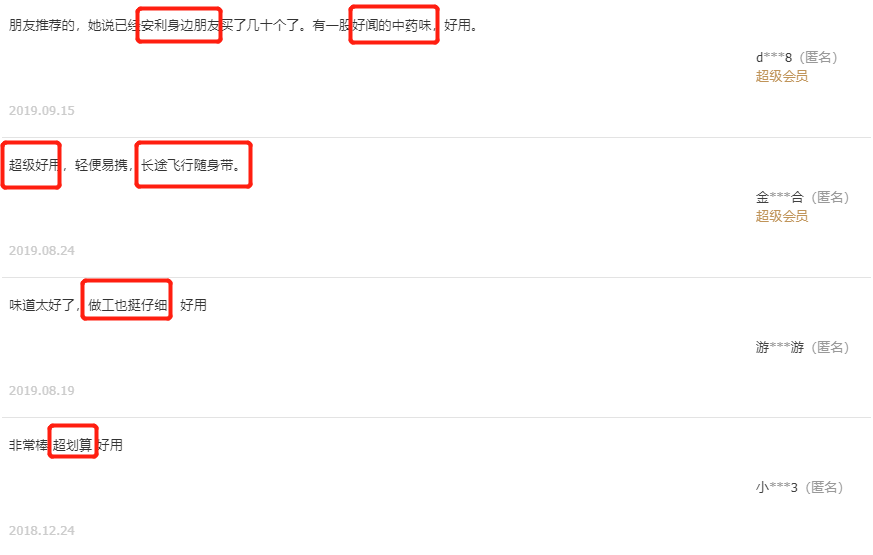Click the review date 2019.09.15
The height and width of the screenshot is (555, 873).
tap(42, 111)
